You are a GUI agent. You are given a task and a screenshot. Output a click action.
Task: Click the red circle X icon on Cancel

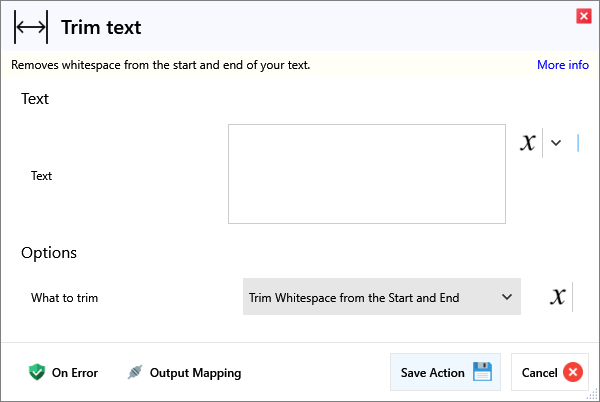coord(573,373)
